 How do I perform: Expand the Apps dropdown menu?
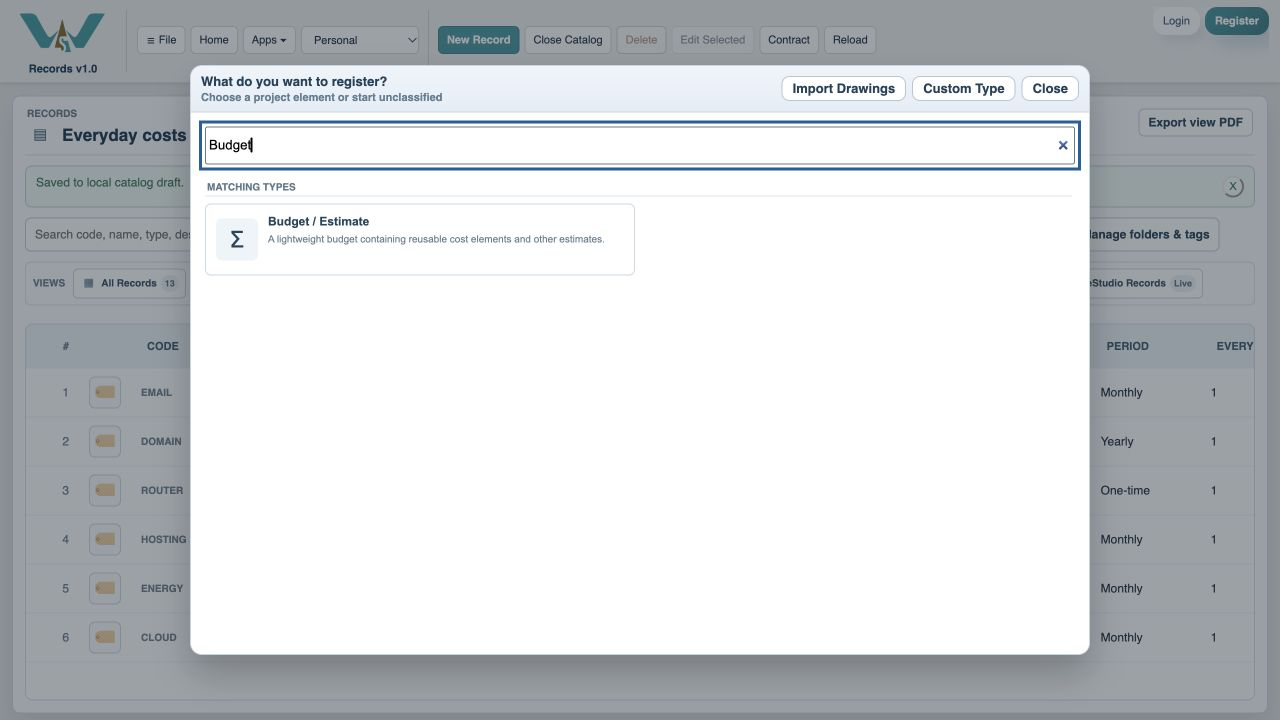coord(269,40)
